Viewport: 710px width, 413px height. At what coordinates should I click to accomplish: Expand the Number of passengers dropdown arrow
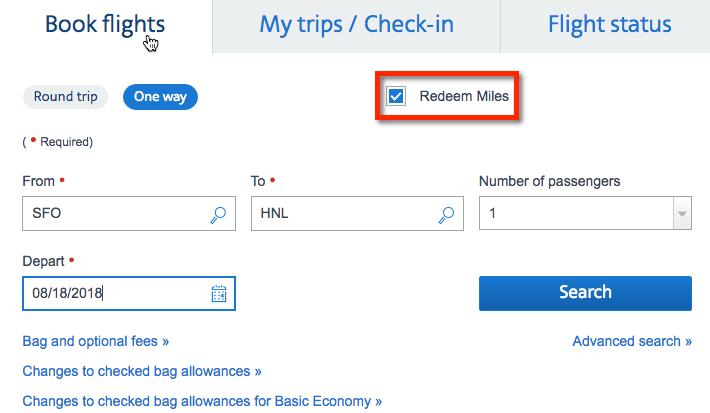[682, 213]
